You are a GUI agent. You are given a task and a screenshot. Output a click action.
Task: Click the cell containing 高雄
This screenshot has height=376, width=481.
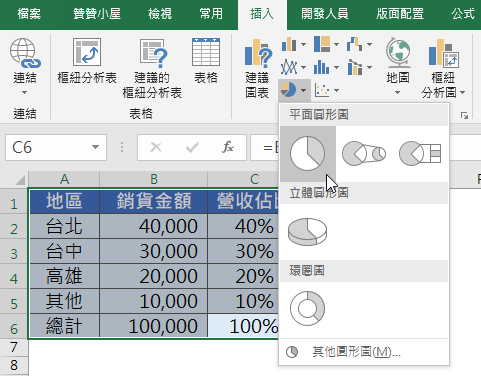pyautogui.click(x=64, y=276)
